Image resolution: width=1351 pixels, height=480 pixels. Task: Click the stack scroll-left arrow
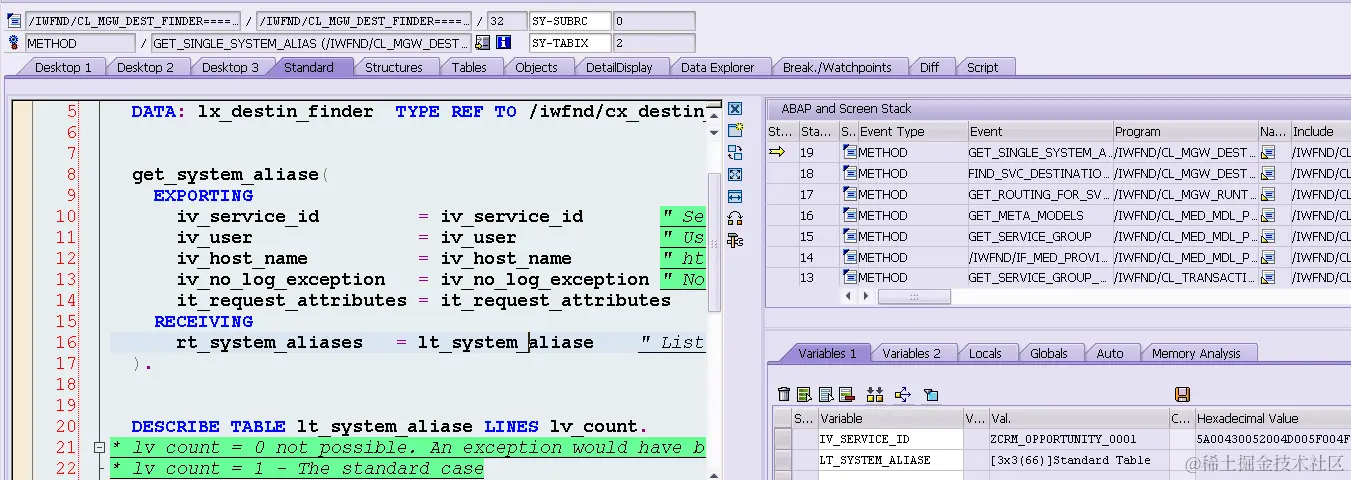pos(850,297)
